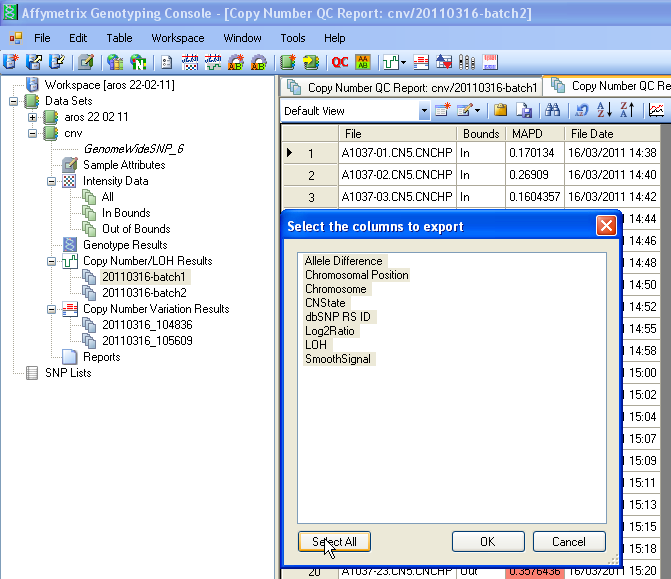Click the new workspace toolbar icon
The height and width of the screenshot is (579, 671).
click(x=11, y=62)
